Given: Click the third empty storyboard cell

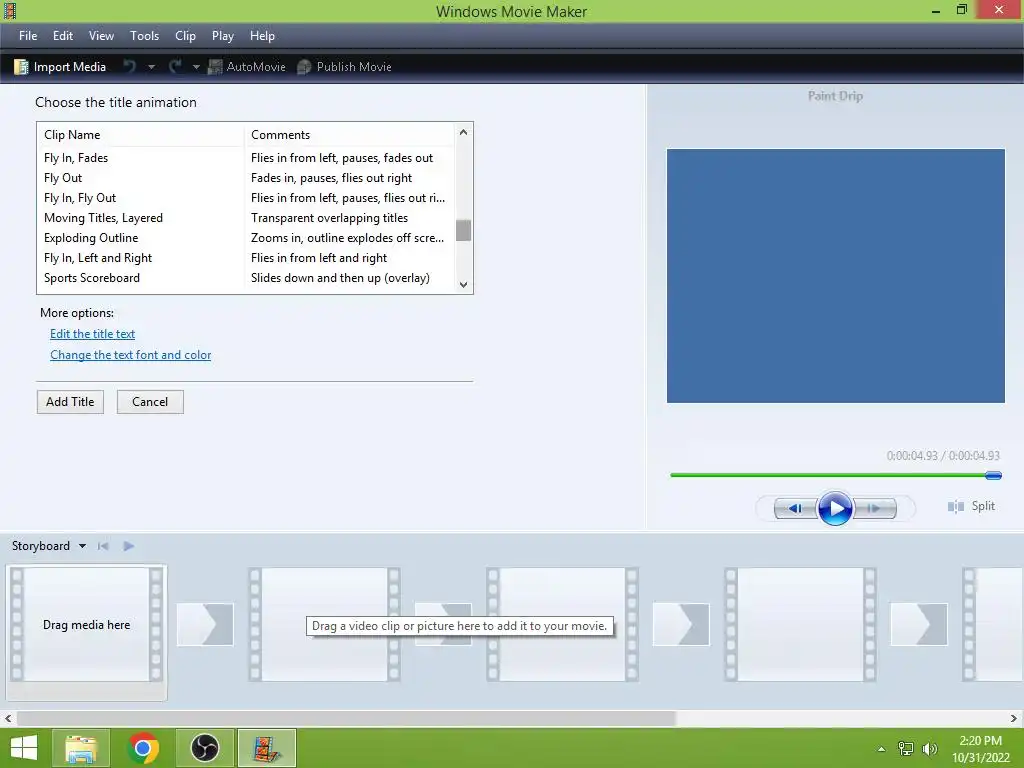Looking at the screenshot, I should [x=562, y=625].
